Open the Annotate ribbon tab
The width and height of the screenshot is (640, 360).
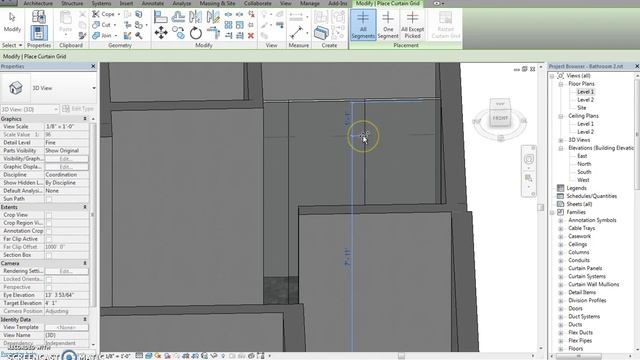coord(153,3)
